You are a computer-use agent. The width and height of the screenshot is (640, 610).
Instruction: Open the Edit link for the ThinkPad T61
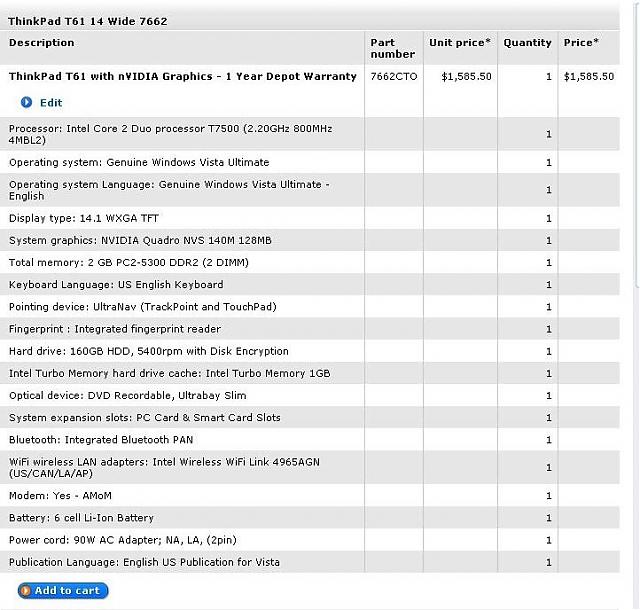click(51, 102)
